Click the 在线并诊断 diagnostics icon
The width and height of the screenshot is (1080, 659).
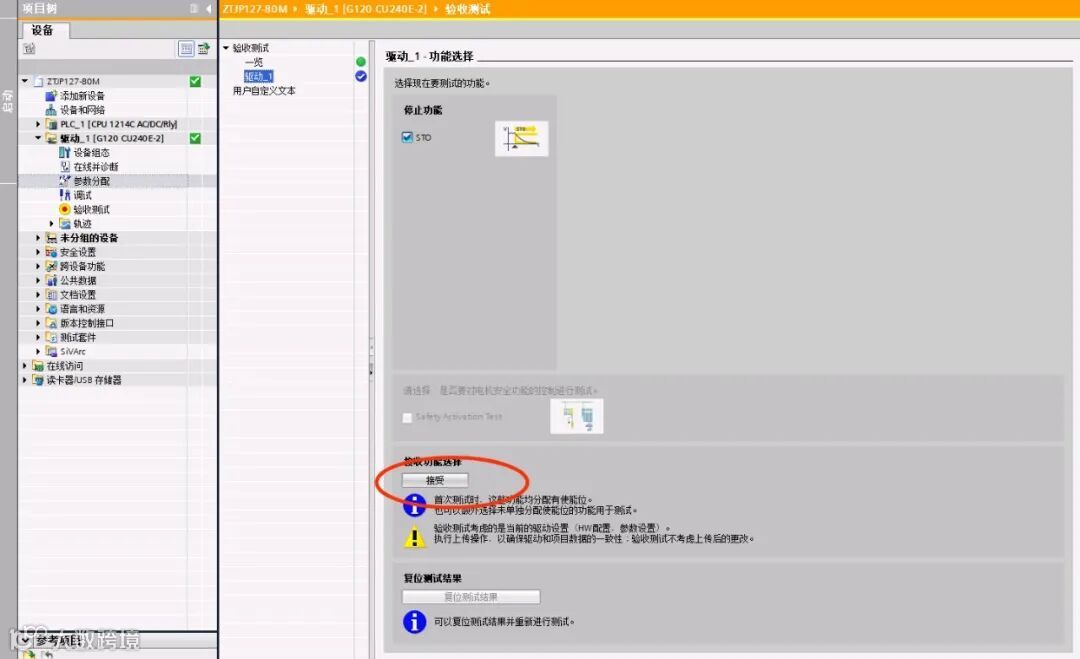coord(65,167)
